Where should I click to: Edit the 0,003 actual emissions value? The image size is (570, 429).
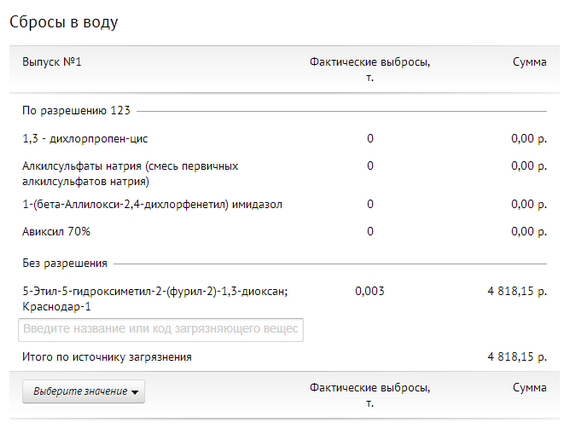click(x=370, y=291)
